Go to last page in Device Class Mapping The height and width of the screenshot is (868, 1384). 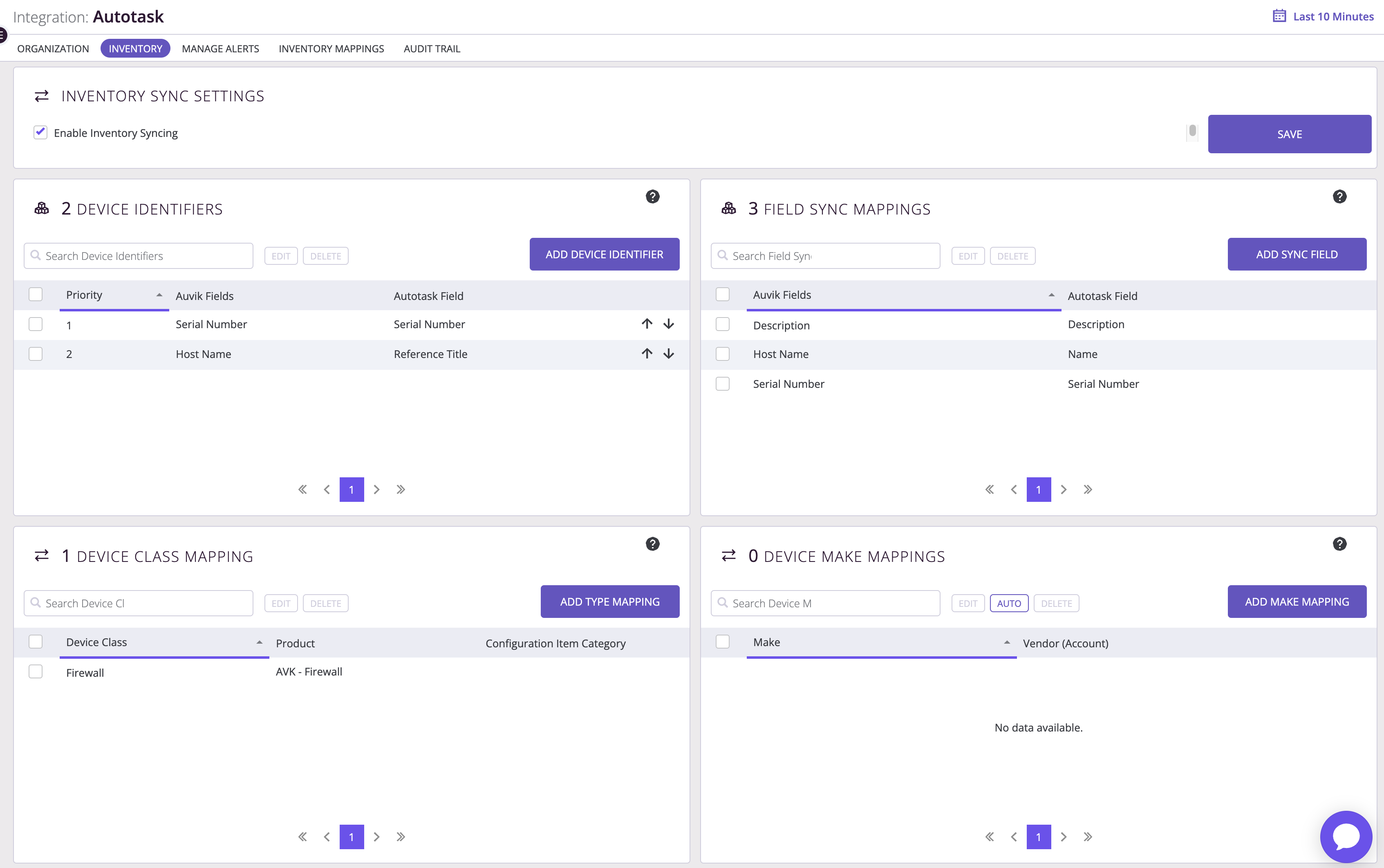pos(401,837)
